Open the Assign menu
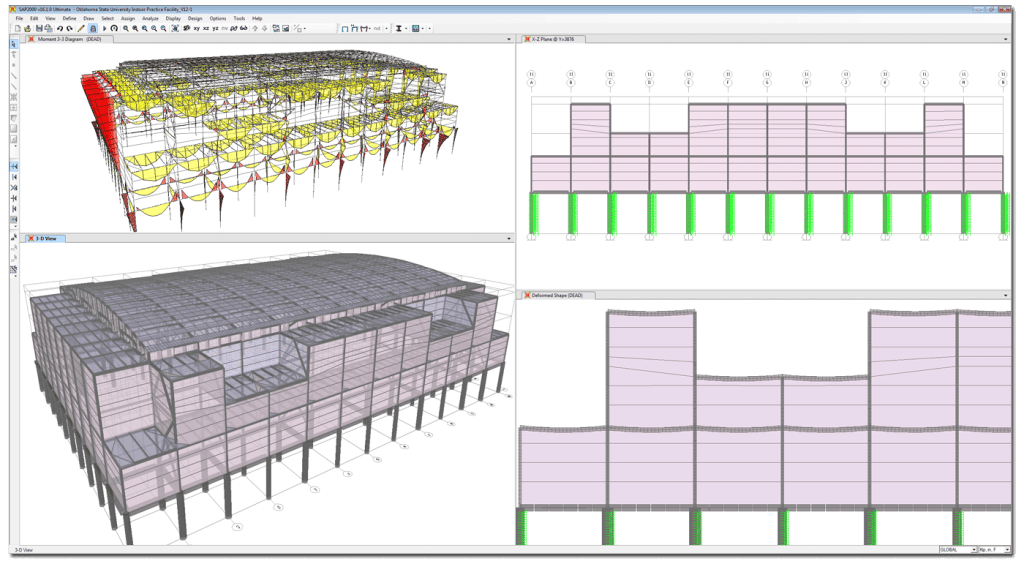 [128, 18]
